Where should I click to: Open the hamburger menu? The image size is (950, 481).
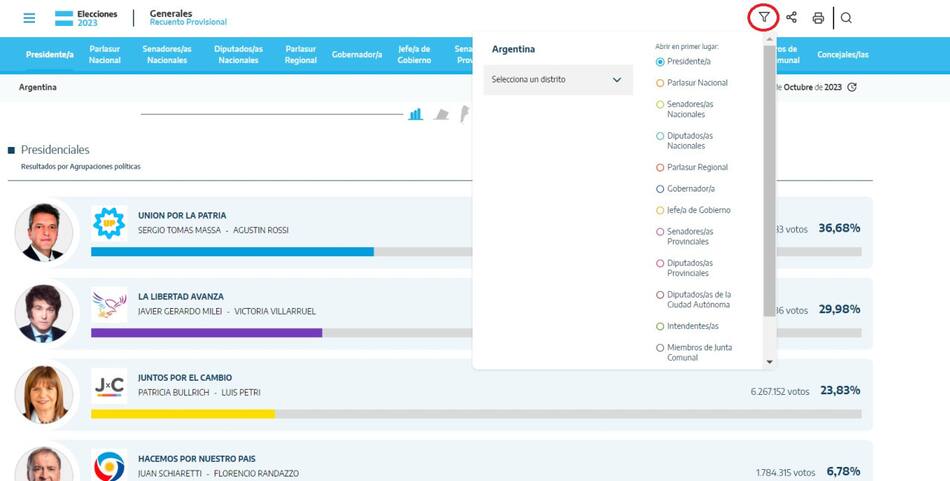29,18
